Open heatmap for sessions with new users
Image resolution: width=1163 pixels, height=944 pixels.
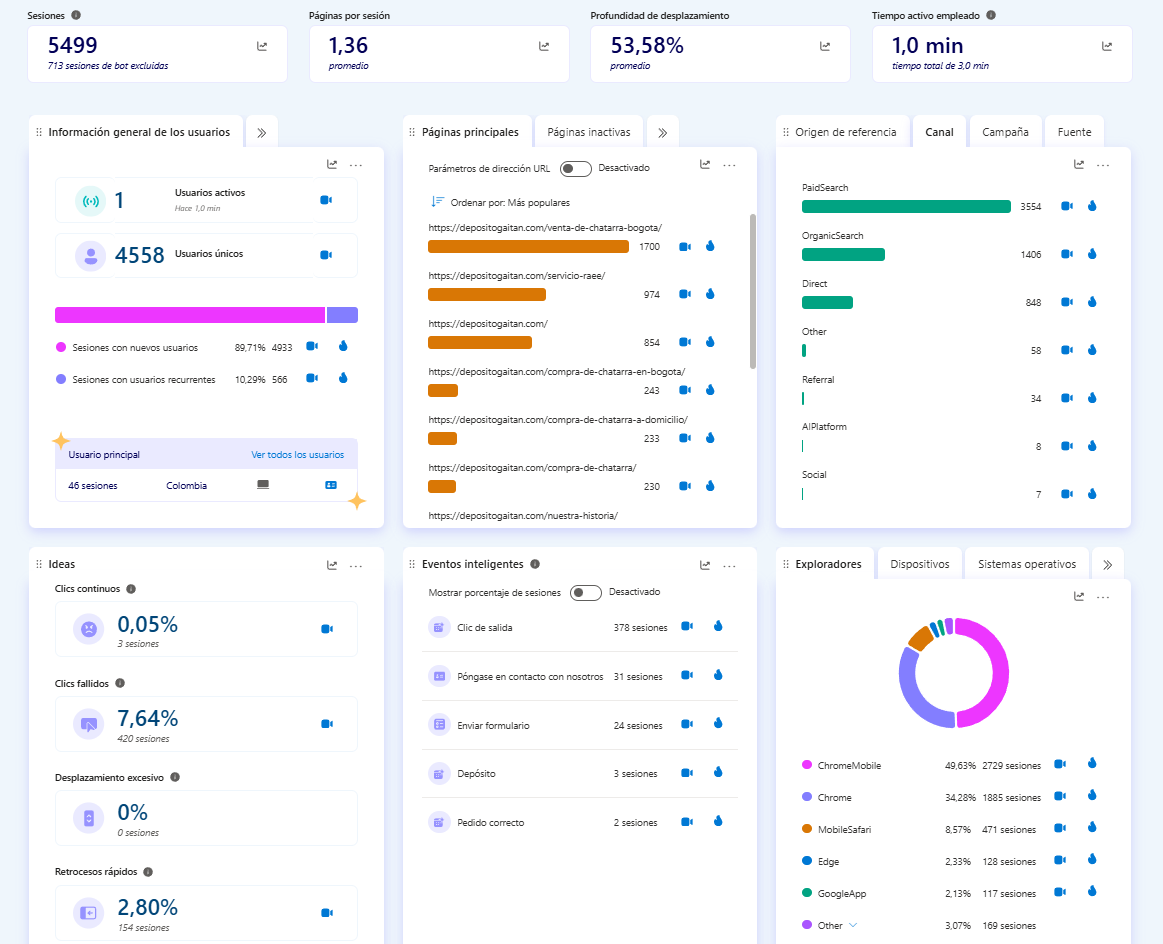click(342, 347)
